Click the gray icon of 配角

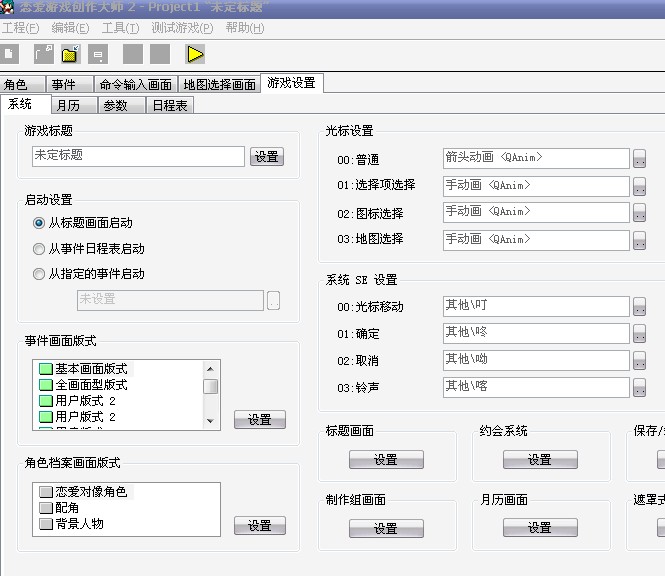pos(46,508)
